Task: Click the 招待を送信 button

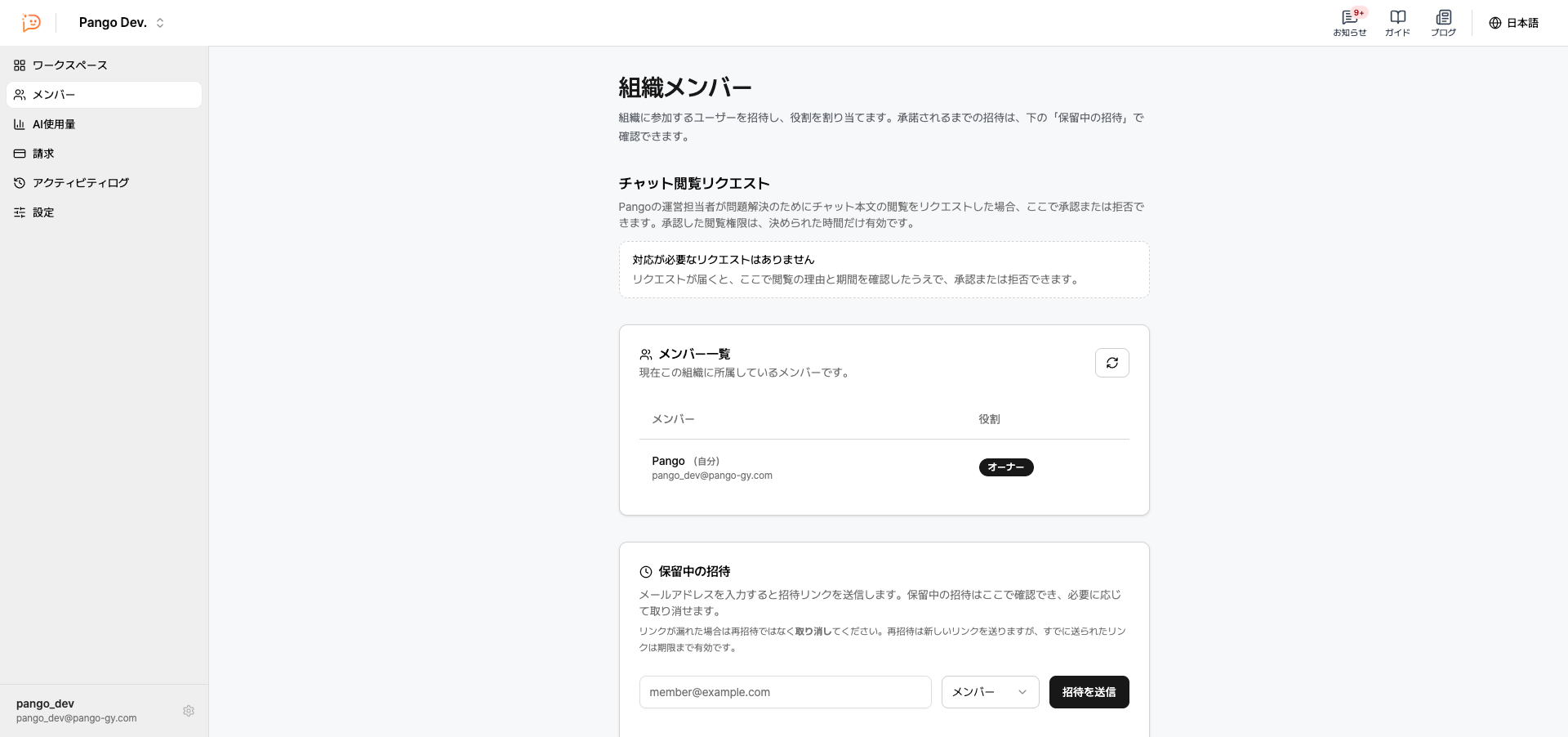Action: (x=1089, y=692)
